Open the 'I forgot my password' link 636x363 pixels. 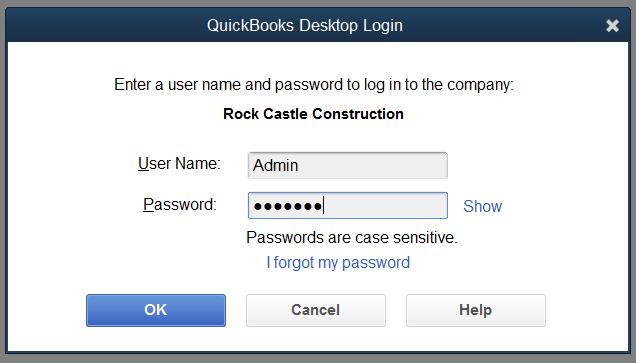click(x=338, y=263)
